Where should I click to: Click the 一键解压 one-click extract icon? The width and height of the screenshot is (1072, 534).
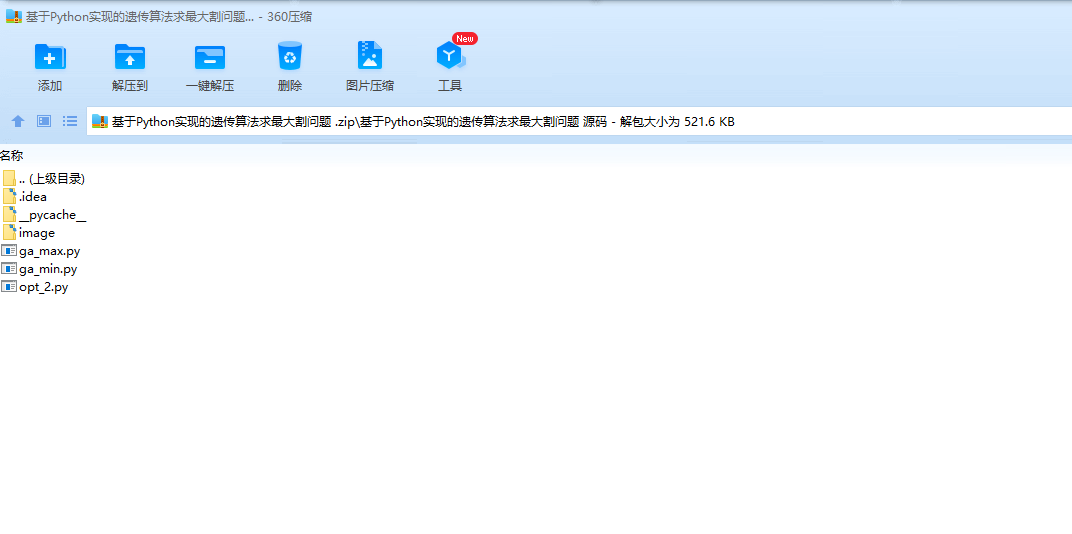point(210,57)
